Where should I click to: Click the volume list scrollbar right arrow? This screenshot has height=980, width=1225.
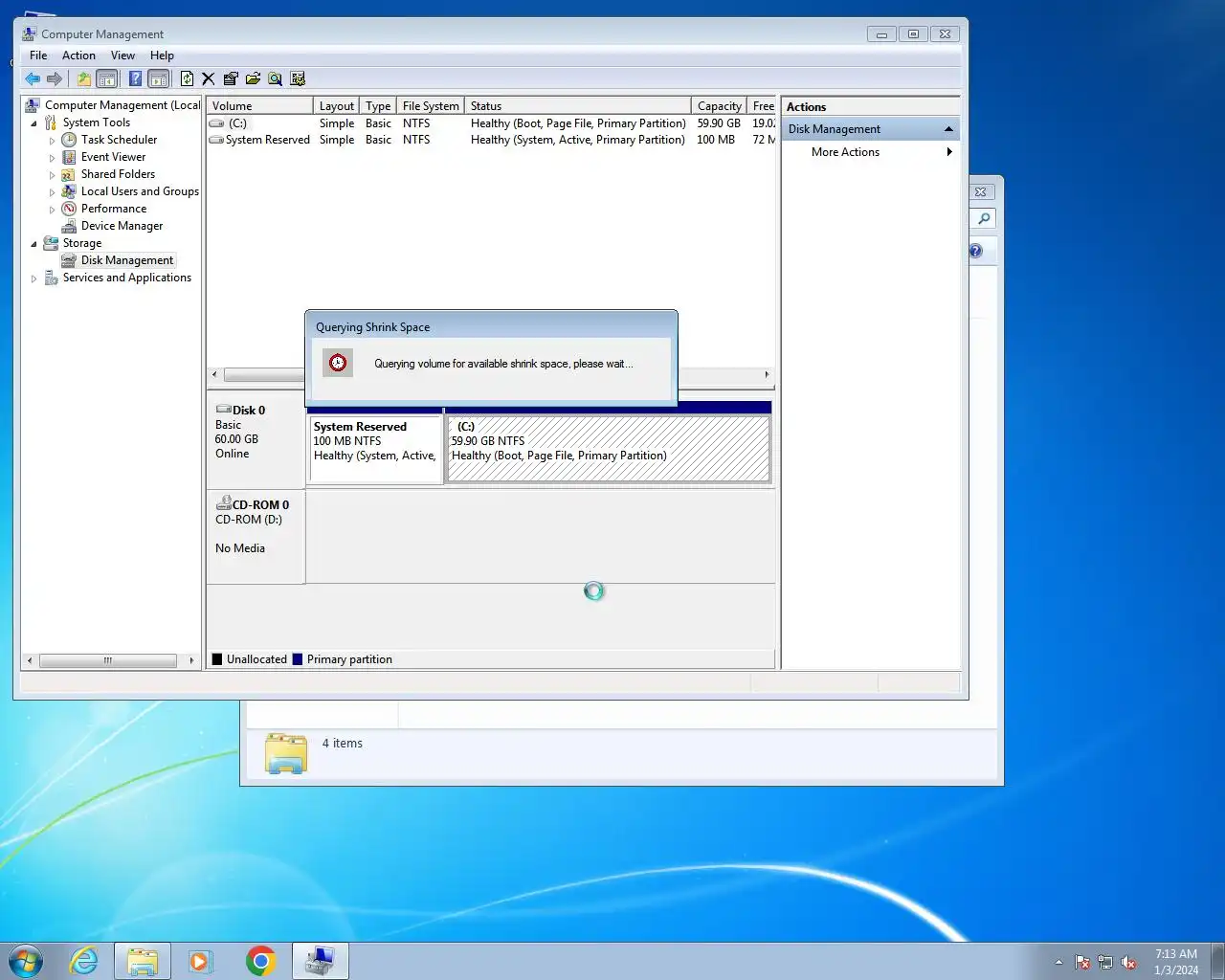pyautogui.click(x=767, y=375)
